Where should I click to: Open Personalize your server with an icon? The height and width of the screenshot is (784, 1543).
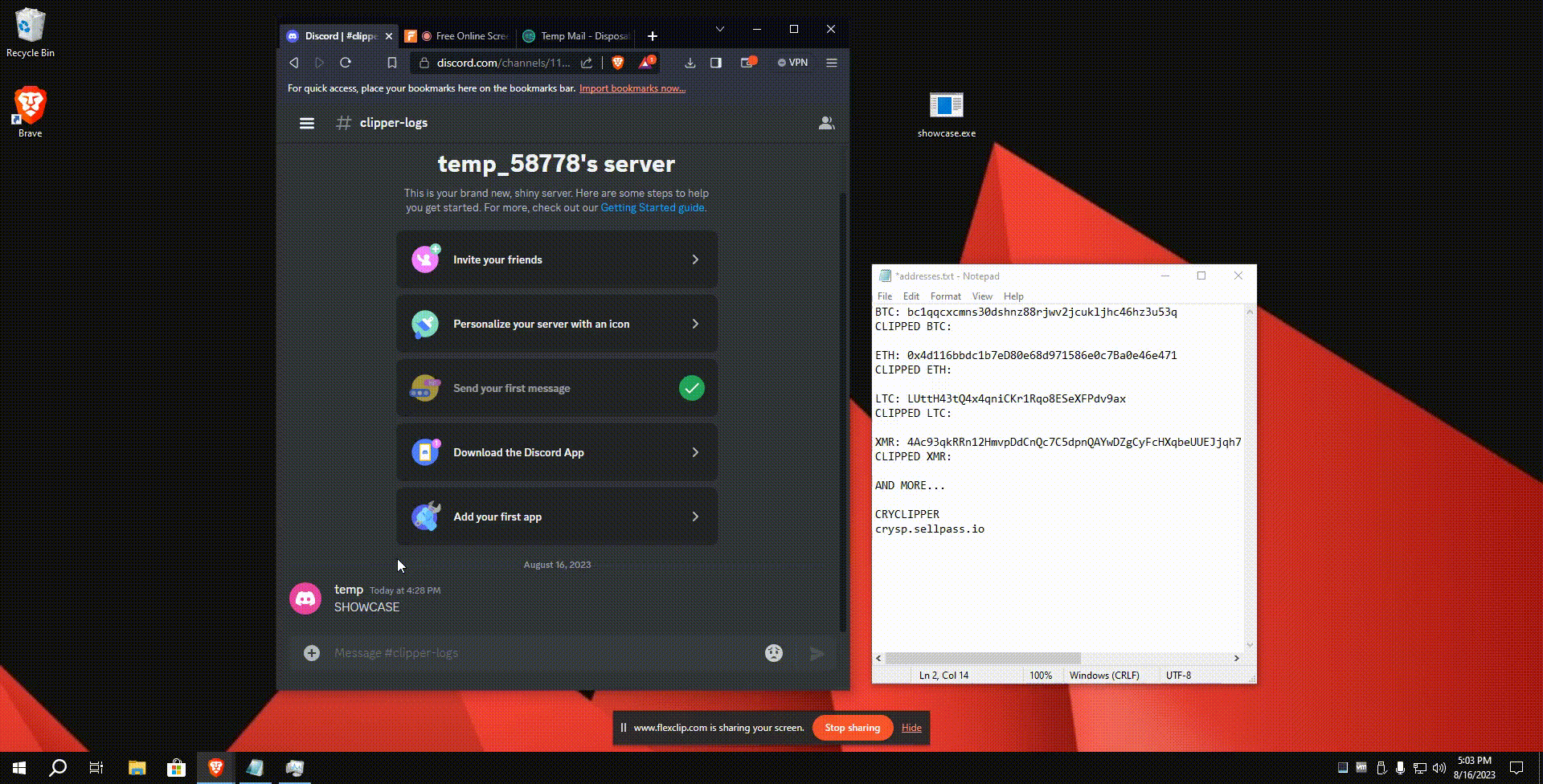(x=557, y=324)
